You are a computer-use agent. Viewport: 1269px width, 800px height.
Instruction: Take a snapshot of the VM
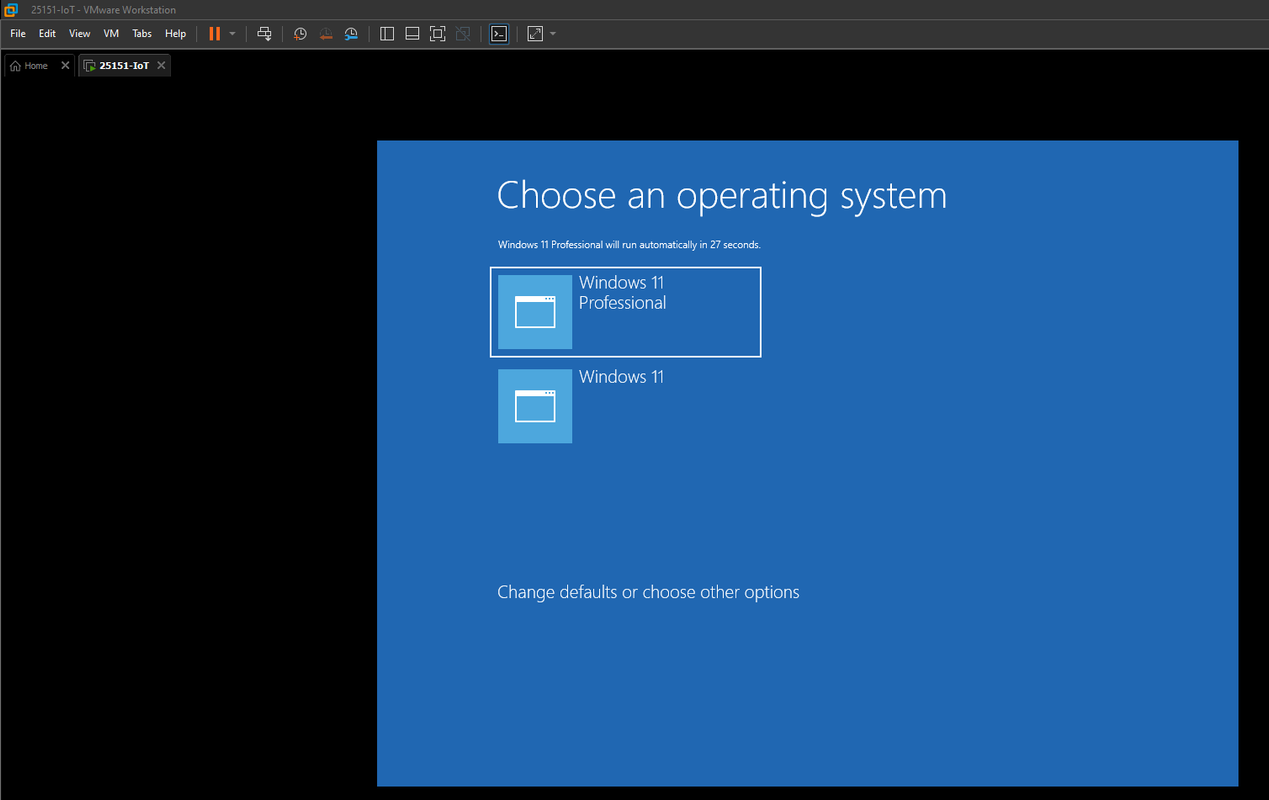tap(300, 33)
